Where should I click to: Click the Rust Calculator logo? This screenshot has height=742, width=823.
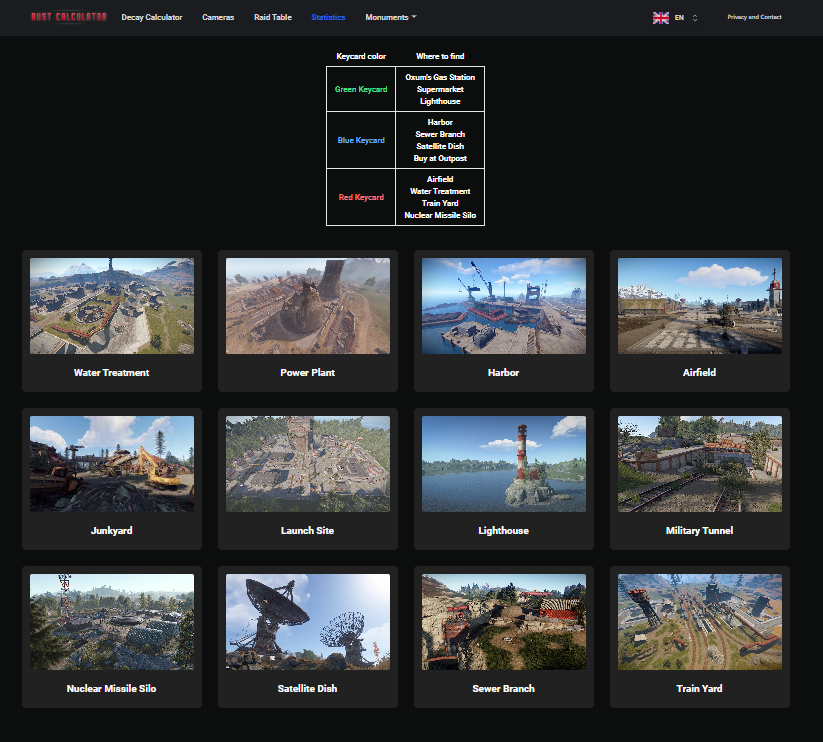69,17
